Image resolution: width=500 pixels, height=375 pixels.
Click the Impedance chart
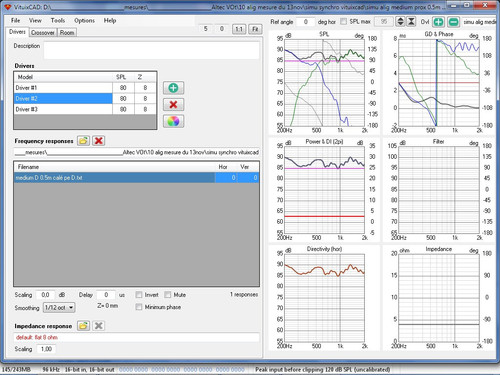click(x=439, y=297)
